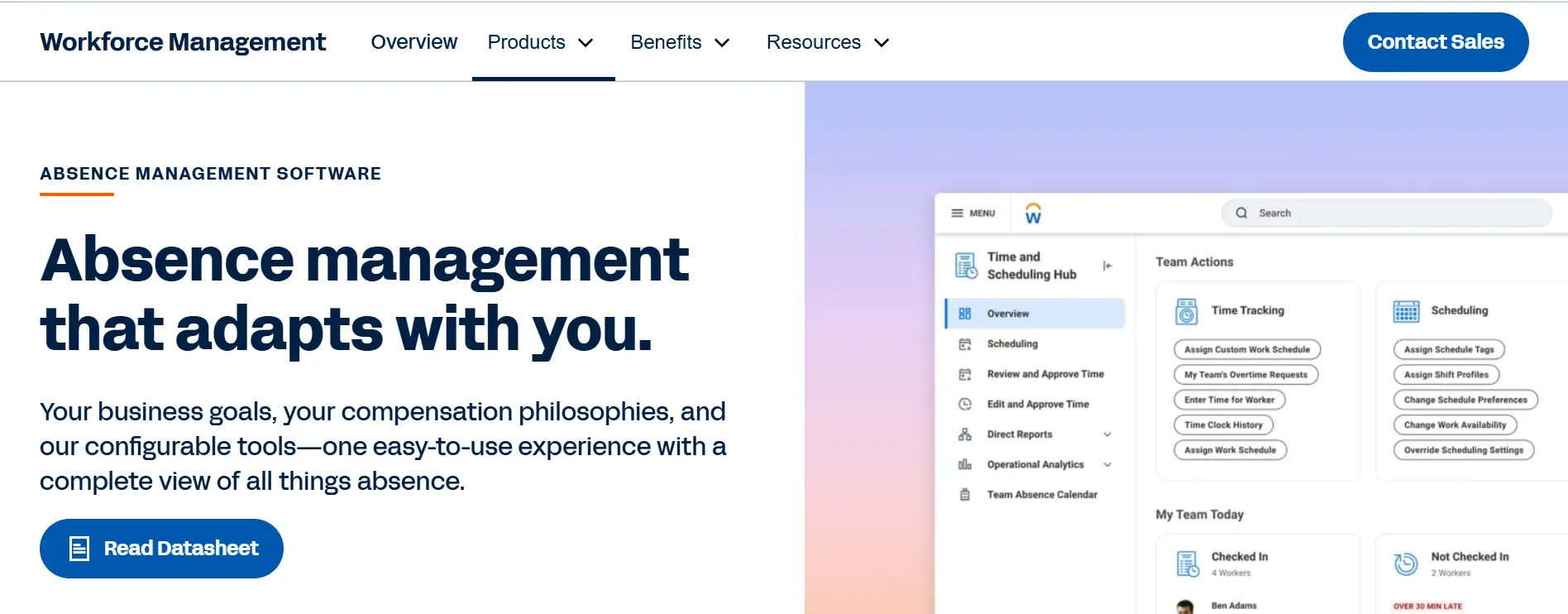Click the Time Tracking card icon
This screenshot has height=614, width=1568.
coord(1187,312)
